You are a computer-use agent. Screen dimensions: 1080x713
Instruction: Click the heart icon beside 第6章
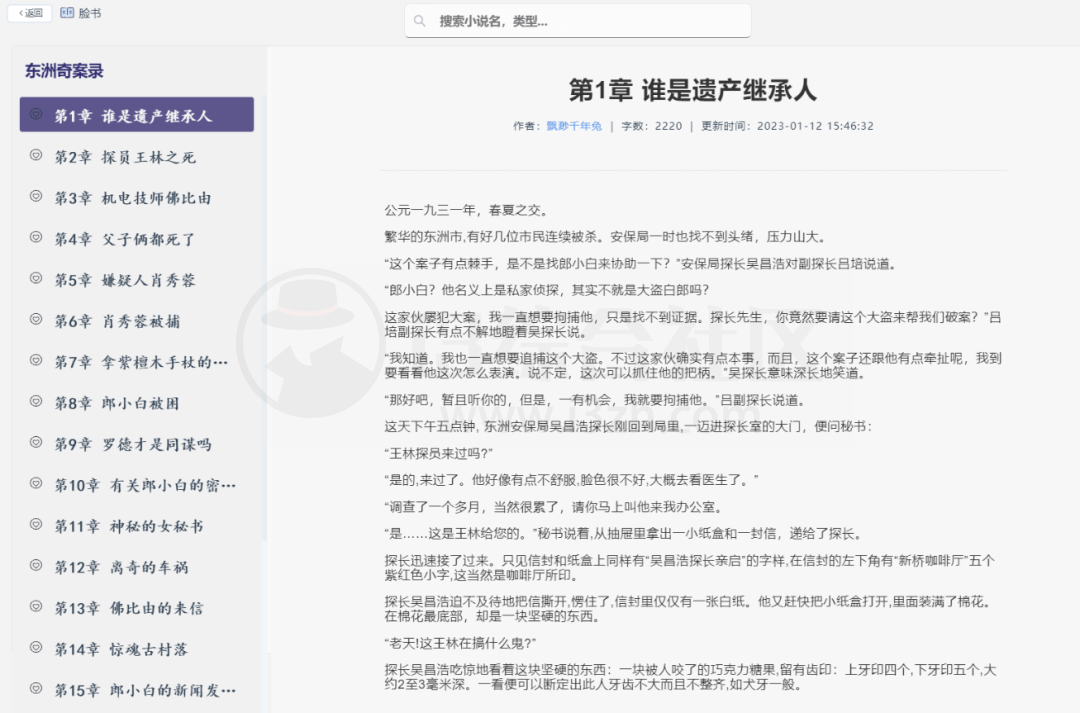click(37, 319)
